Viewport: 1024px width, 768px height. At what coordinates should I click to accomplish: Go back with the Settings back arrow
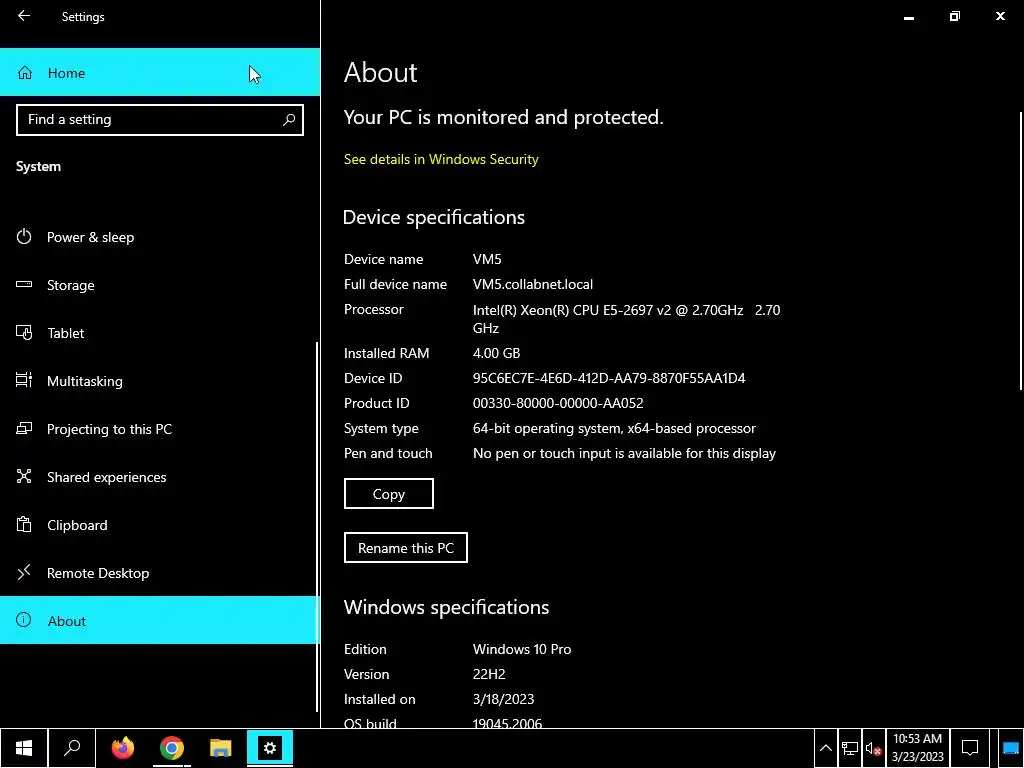point(24,16)
